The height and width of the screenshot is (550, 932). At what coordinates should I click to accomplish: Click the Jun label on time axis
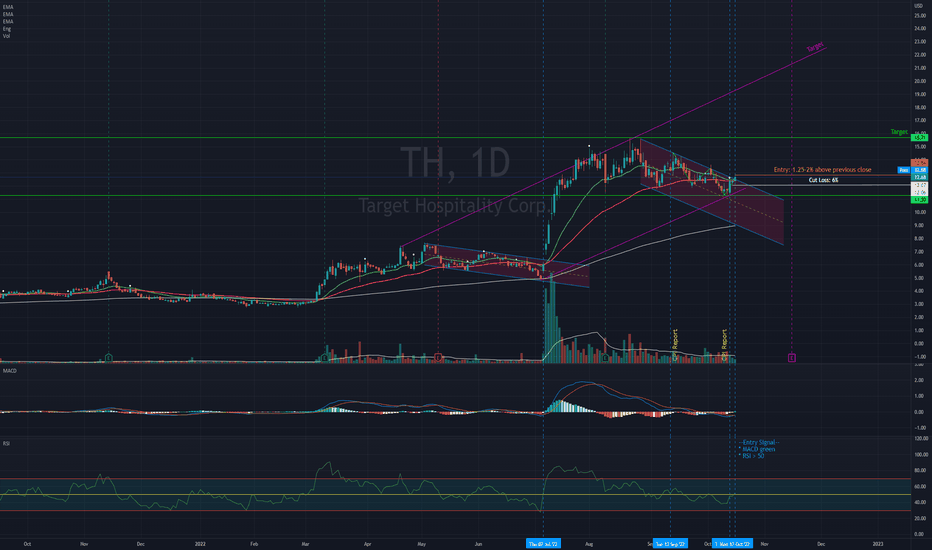coord(478,543)
